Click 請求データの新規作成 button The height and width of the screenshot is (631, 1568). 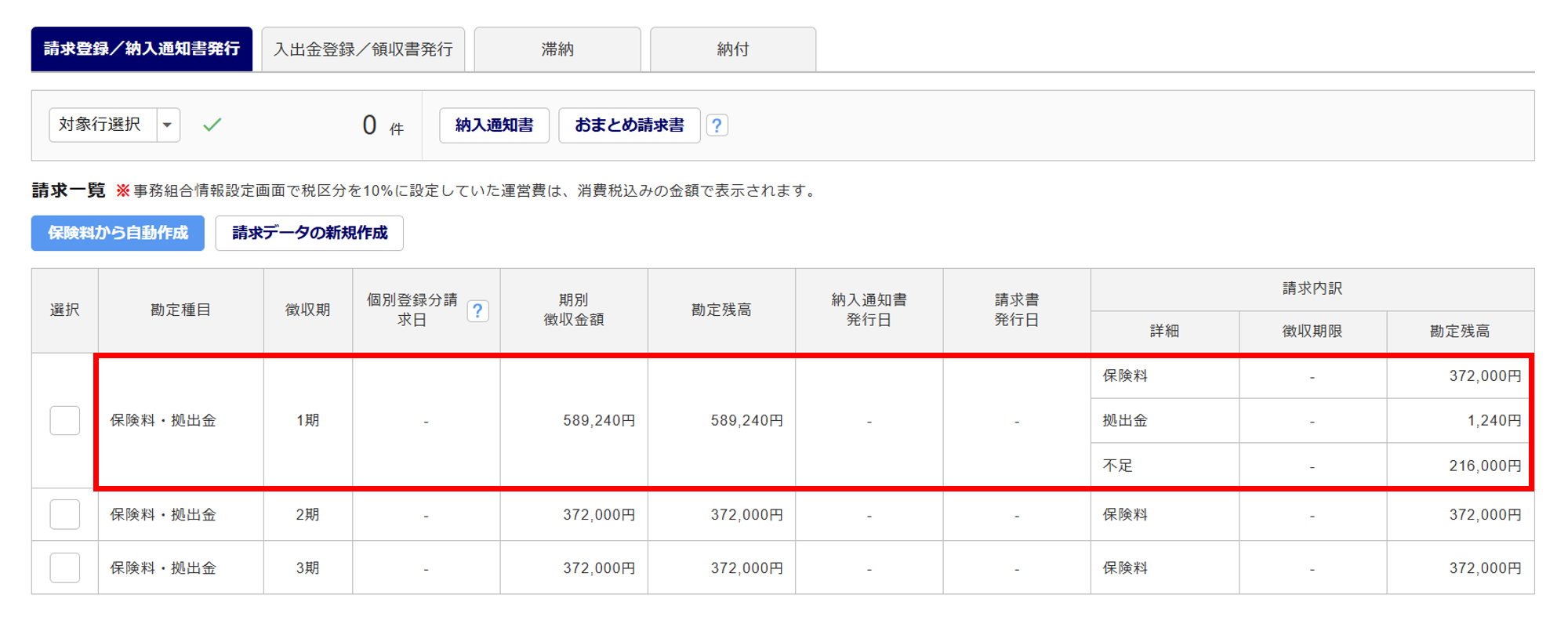pos(310,233)
